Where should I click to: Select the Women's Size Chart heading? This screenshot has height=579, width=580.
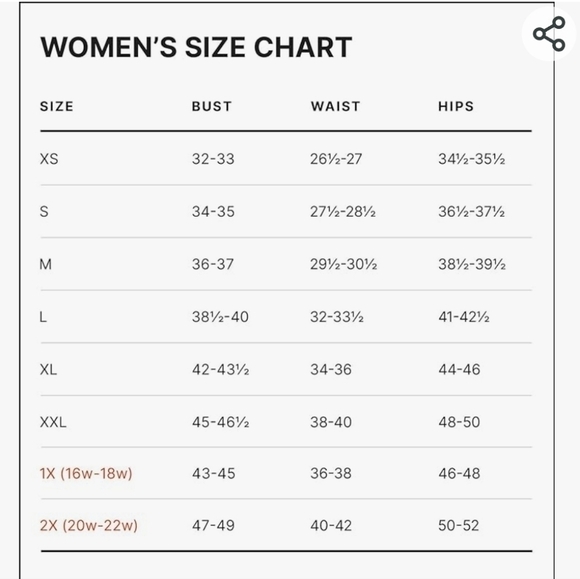click(x=196, y=47)
